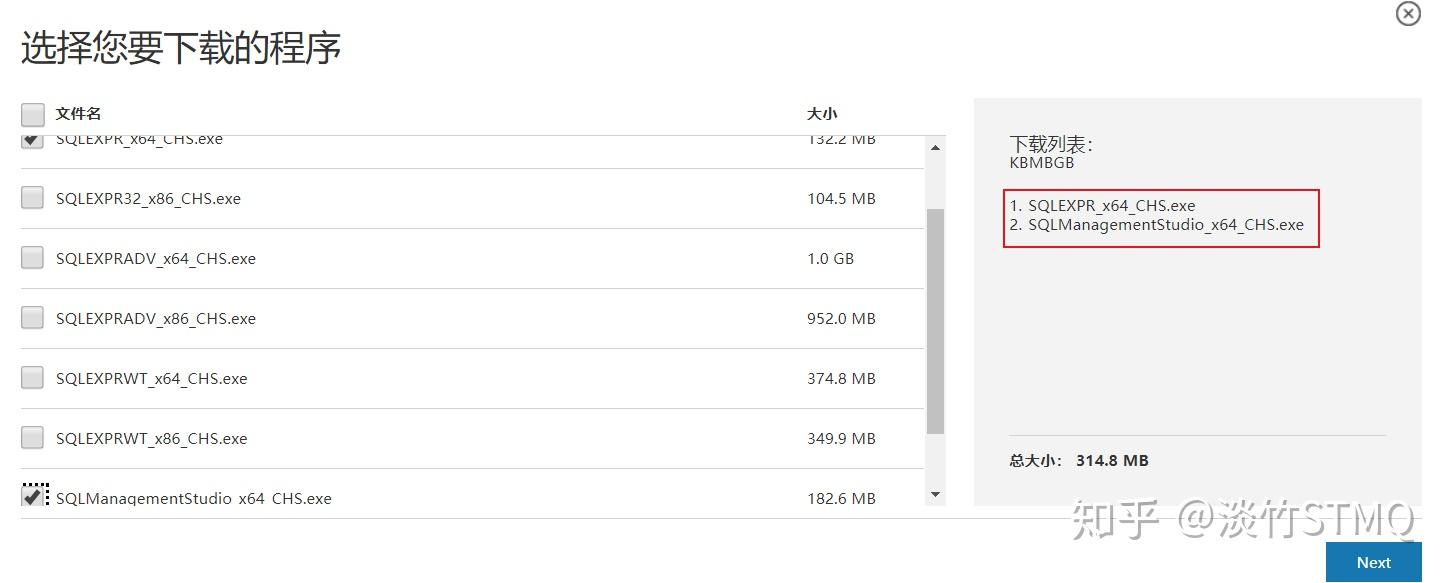Click the Next button
The width and height of the screenshot is (1452, 583).
click(1373, 562)
